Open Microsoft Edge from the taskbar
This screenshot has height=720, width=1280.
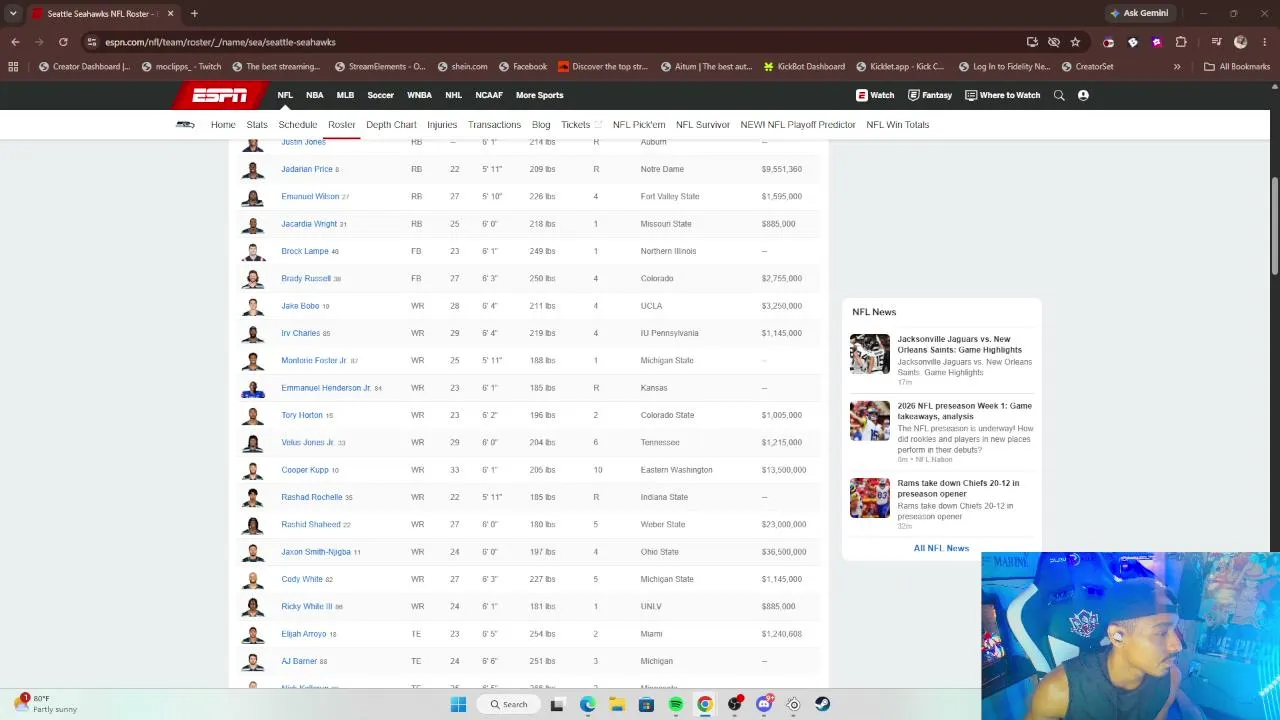coord(588,704)
